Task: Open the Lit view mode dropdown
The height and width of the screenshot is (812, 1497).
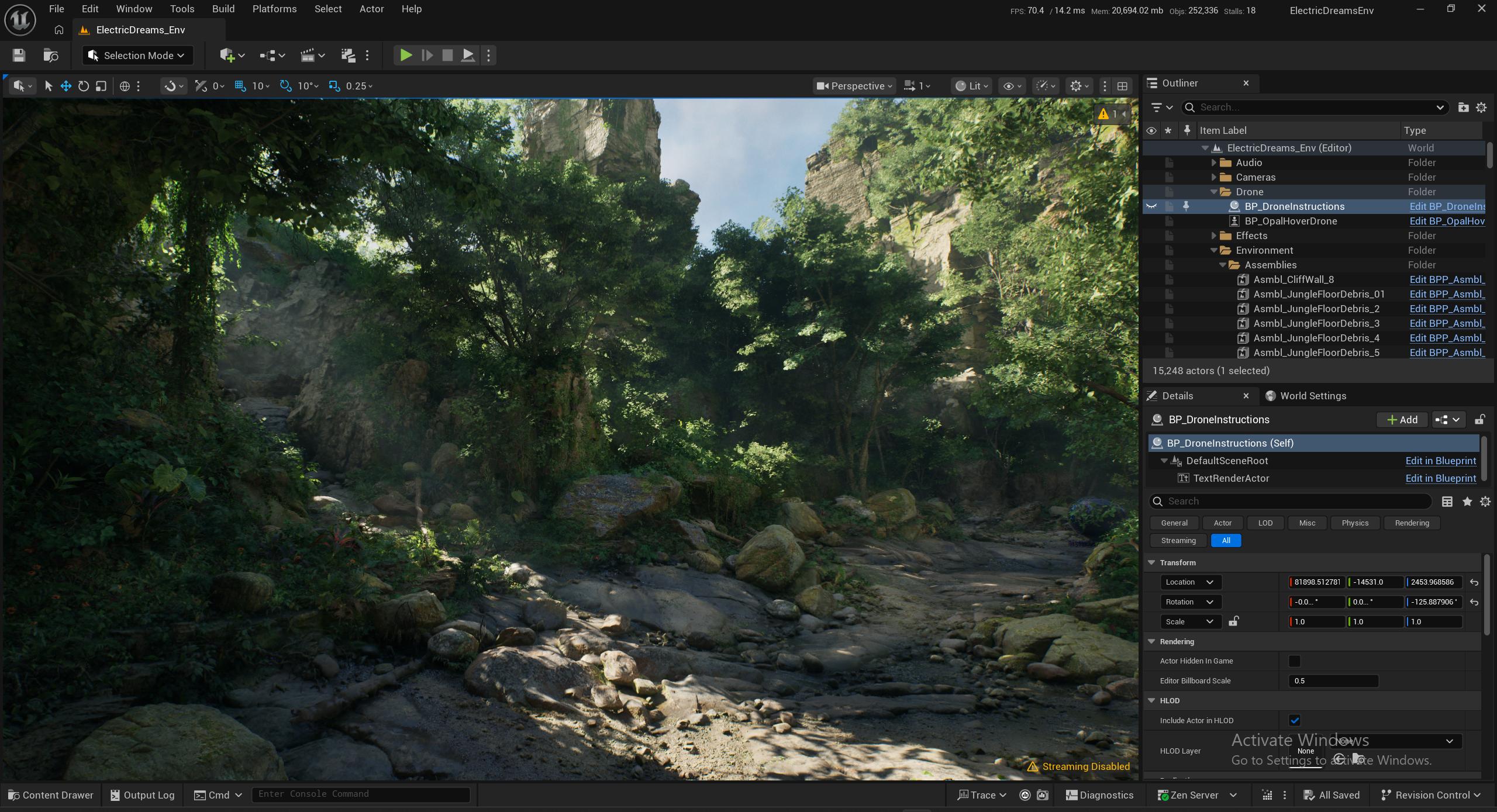Action: click(x=971, y=86)
